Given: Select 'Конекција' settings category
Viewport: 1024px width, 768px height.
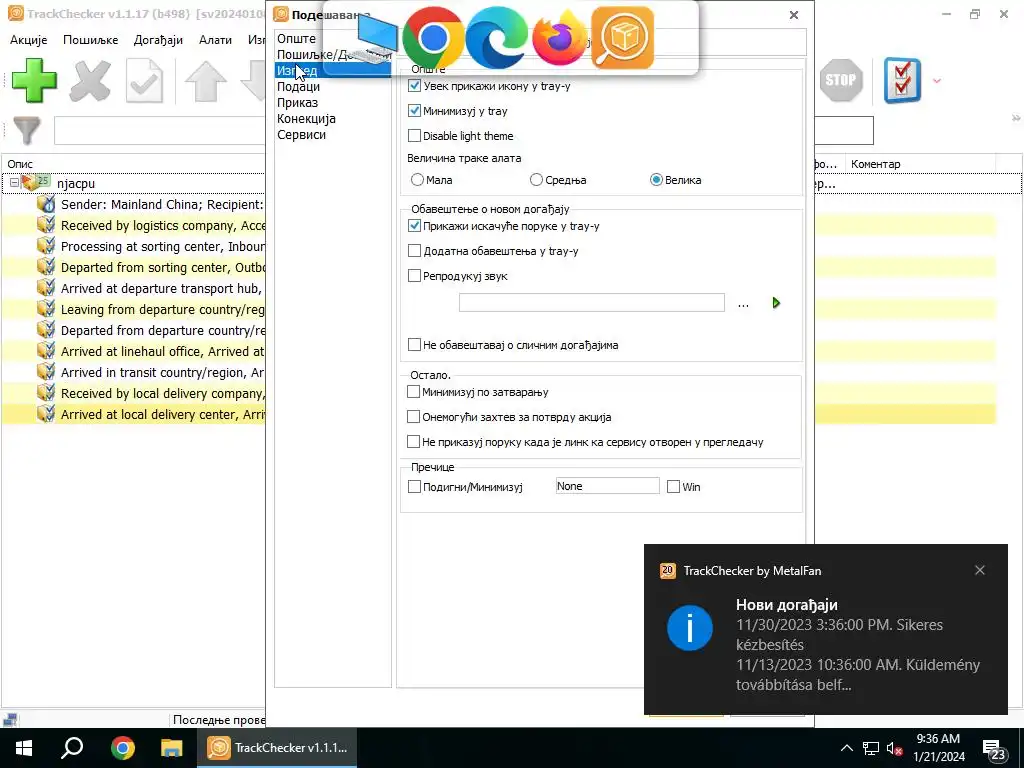Looking at the screenshot, I should pos(306,119).
